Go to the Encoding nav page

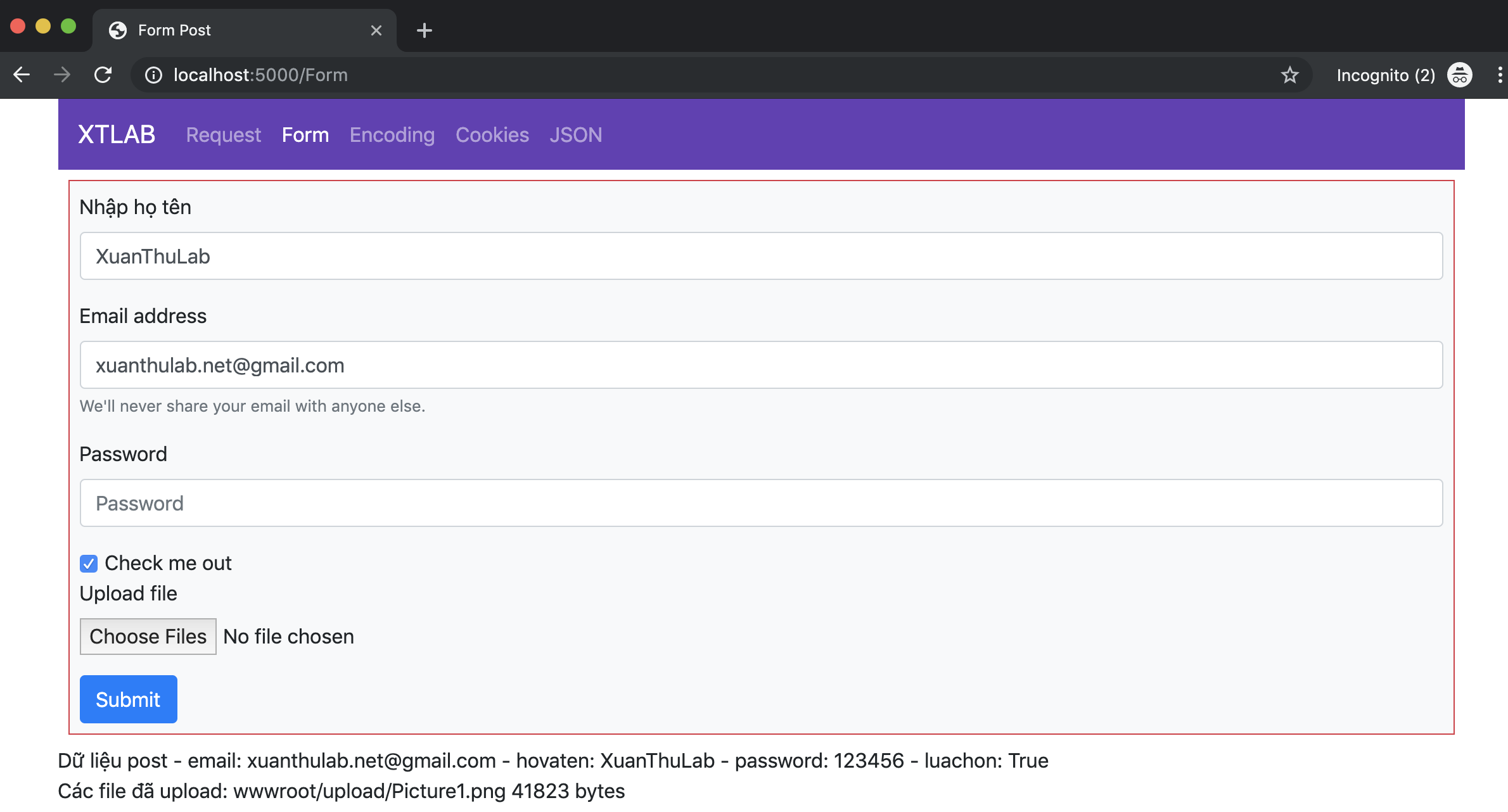point(392,135)
